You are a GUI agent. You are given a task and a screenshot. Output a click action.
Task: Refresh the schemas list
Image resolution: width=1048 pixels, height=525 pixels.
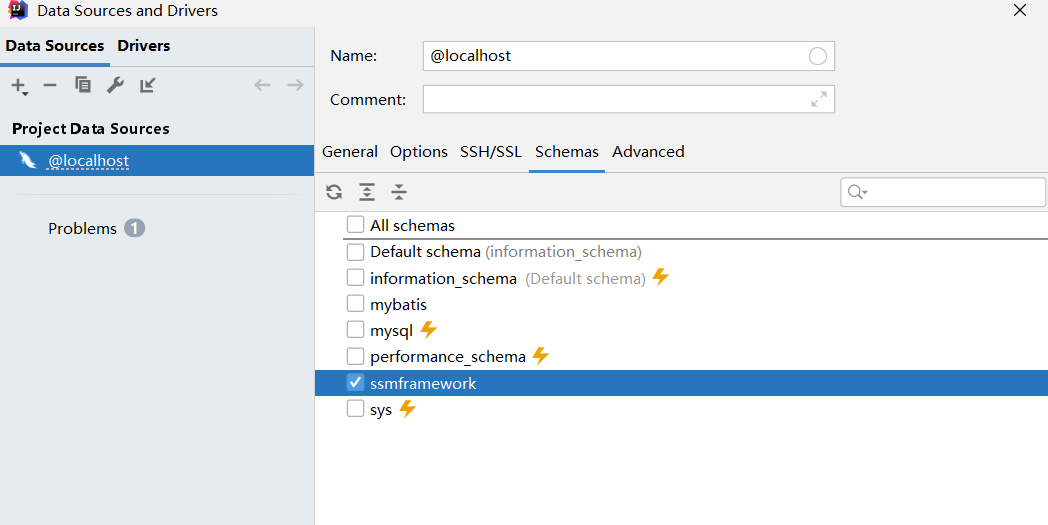coord(334,192)
